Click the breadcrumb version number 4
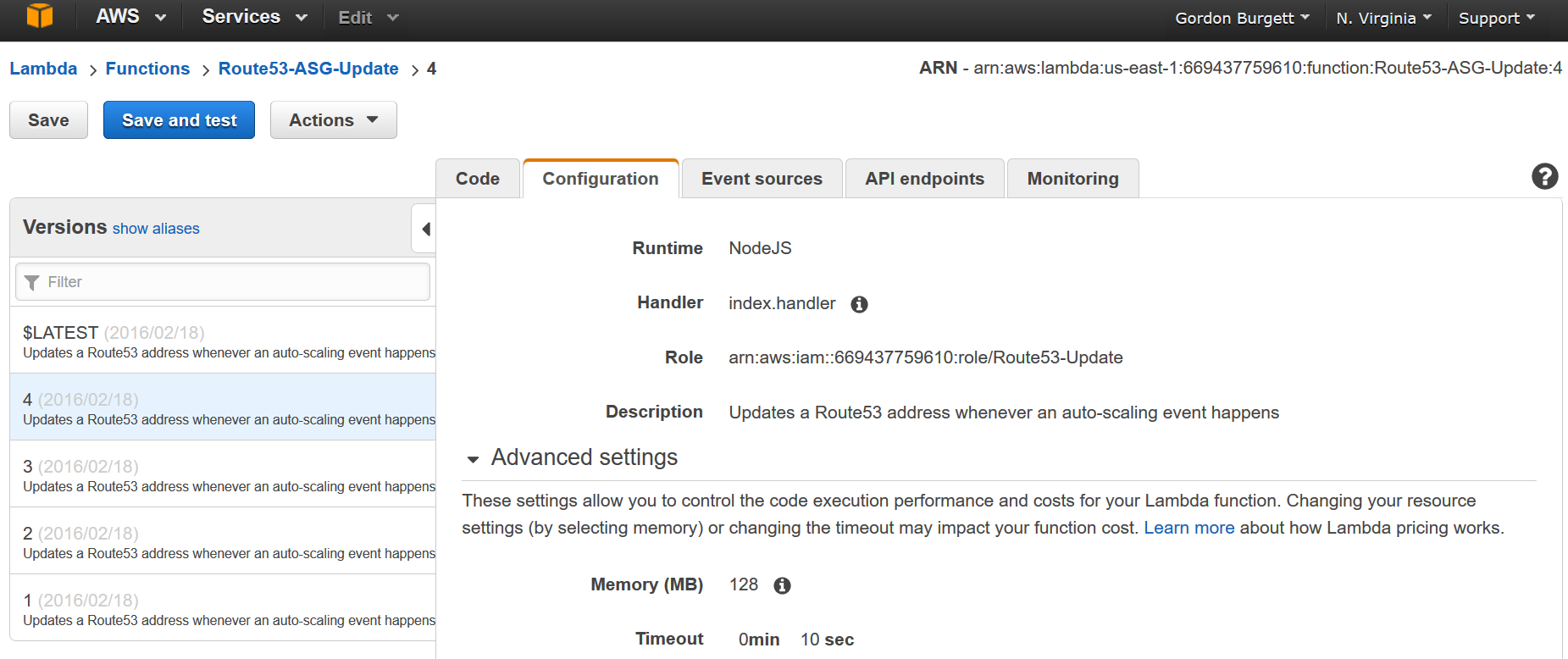Viewport: 1568px width, 659px height. pos(431,69)
